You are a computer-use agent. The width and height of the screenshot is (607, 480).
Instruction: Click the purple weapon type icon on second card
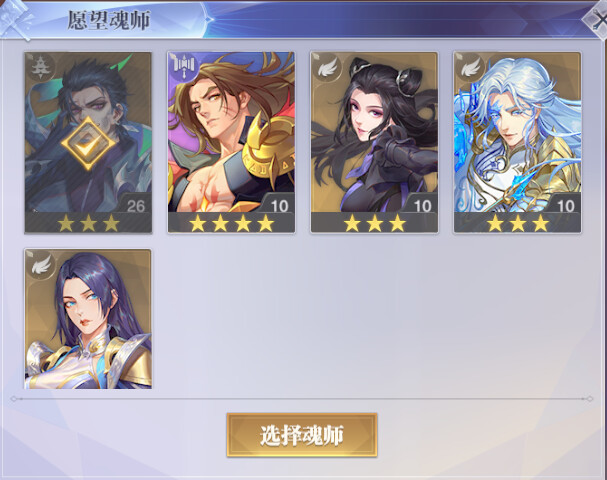tap(184, 65)
